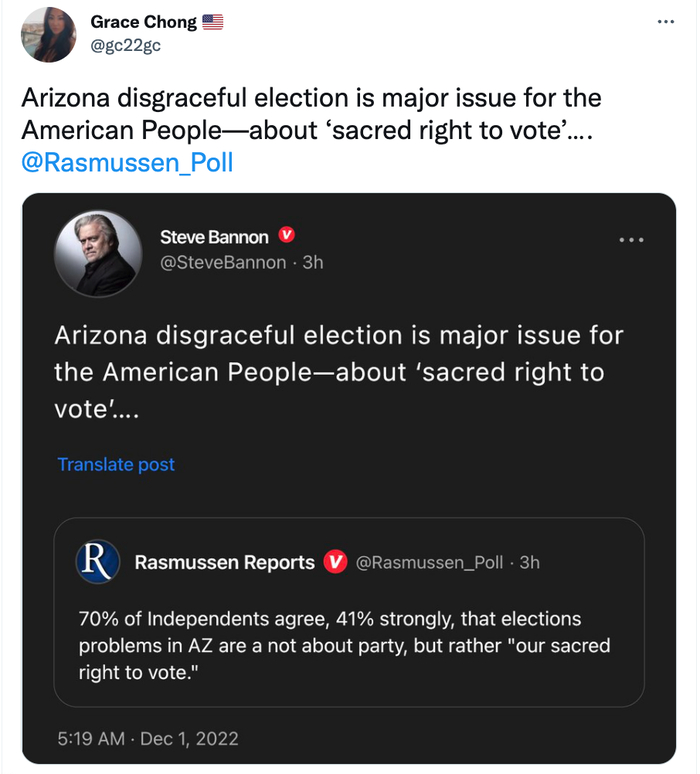Click the 3h timestamp next to @SteveBannon
The width and height of the screenshot is (700, 774).
tap(312, 262)
